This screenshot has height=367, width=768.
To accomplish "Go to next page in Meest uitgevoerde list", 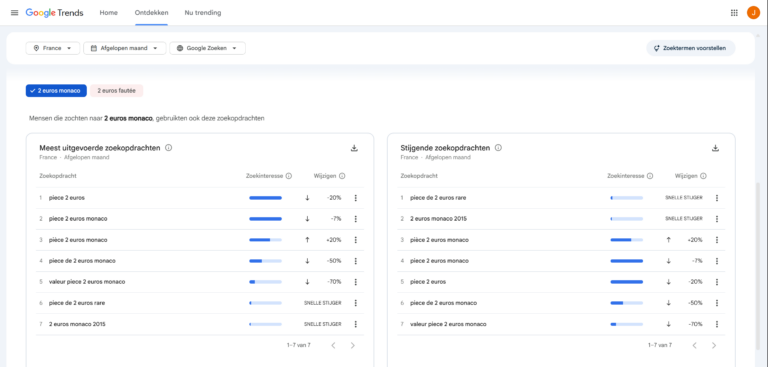I will (x=353, y=345).
